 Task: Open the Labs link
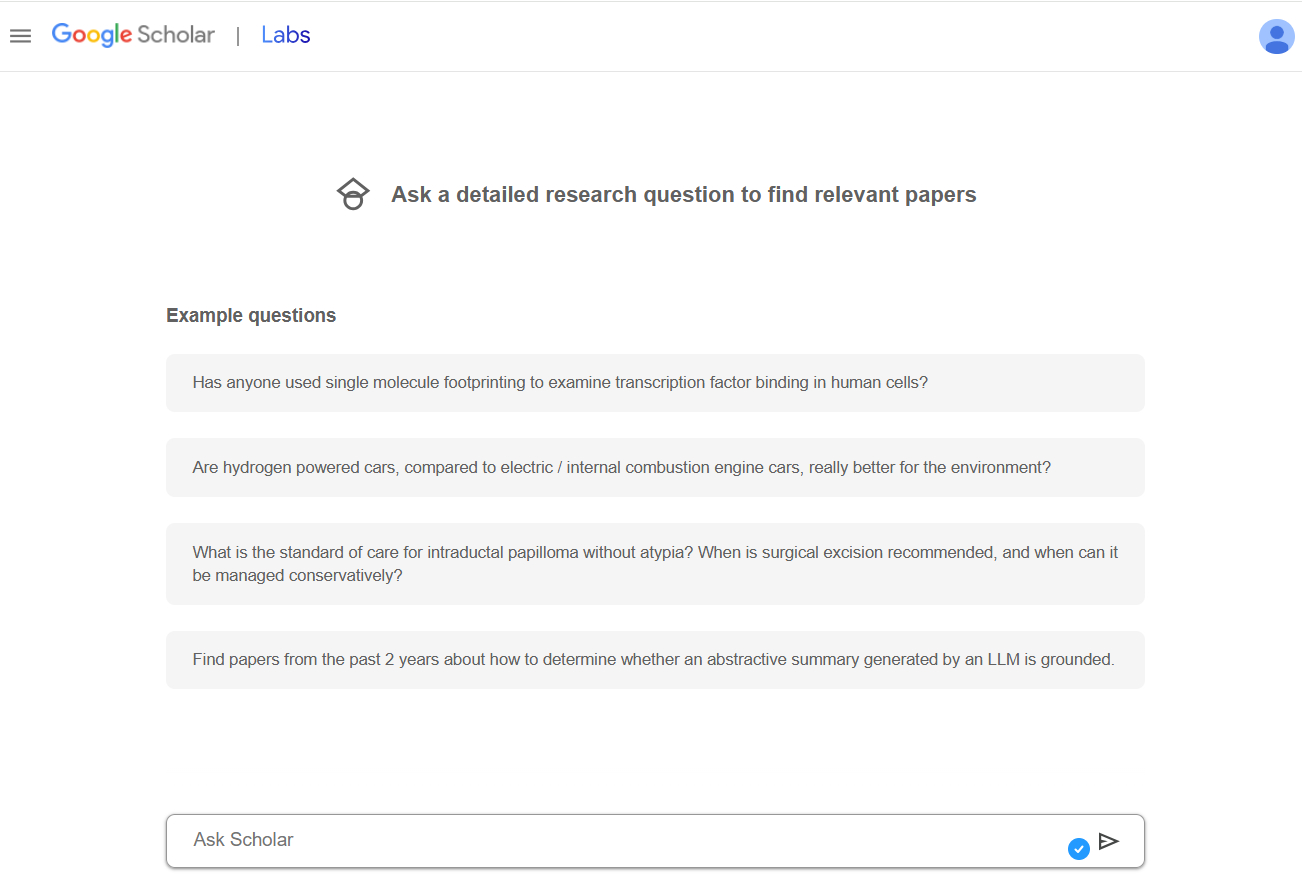(286, 35)
